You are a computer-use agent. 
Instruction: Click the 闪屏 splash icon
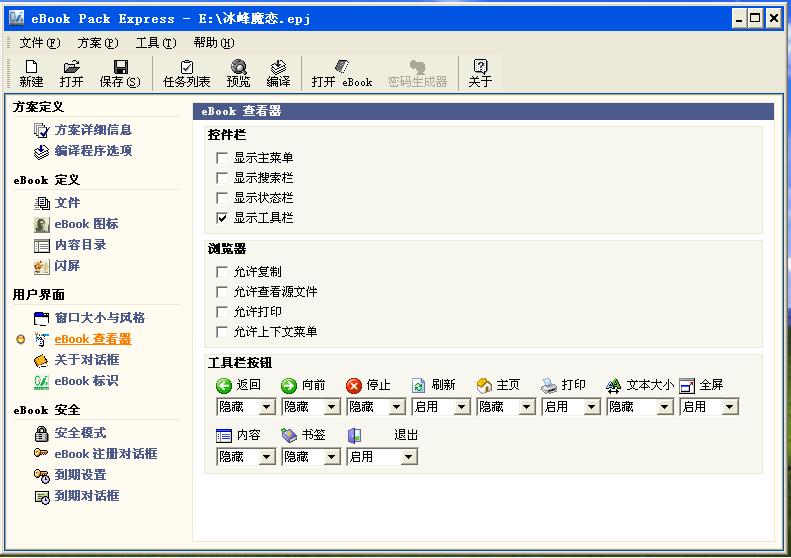click(41, 266)
